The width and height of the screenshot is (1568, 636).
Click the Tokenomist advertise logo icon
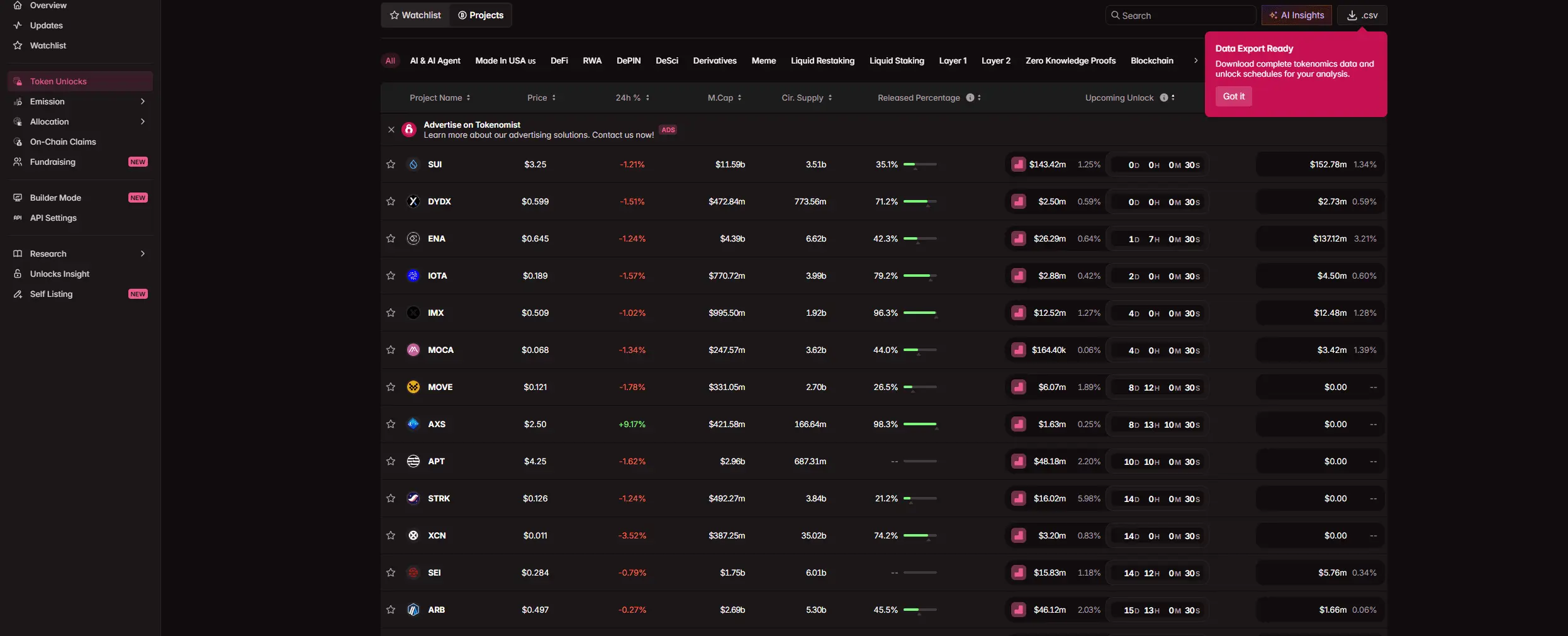409,130
